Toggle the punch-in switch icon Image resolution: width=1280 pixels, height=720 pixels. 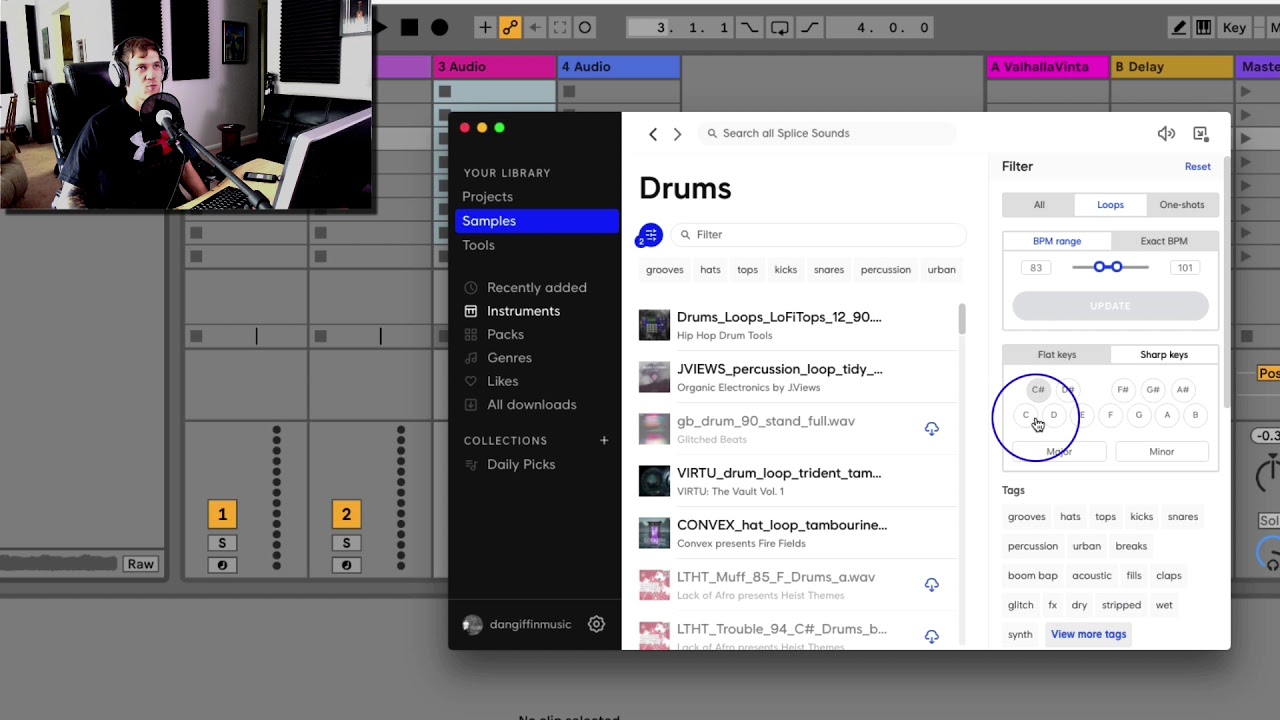[x=748, y=27]
